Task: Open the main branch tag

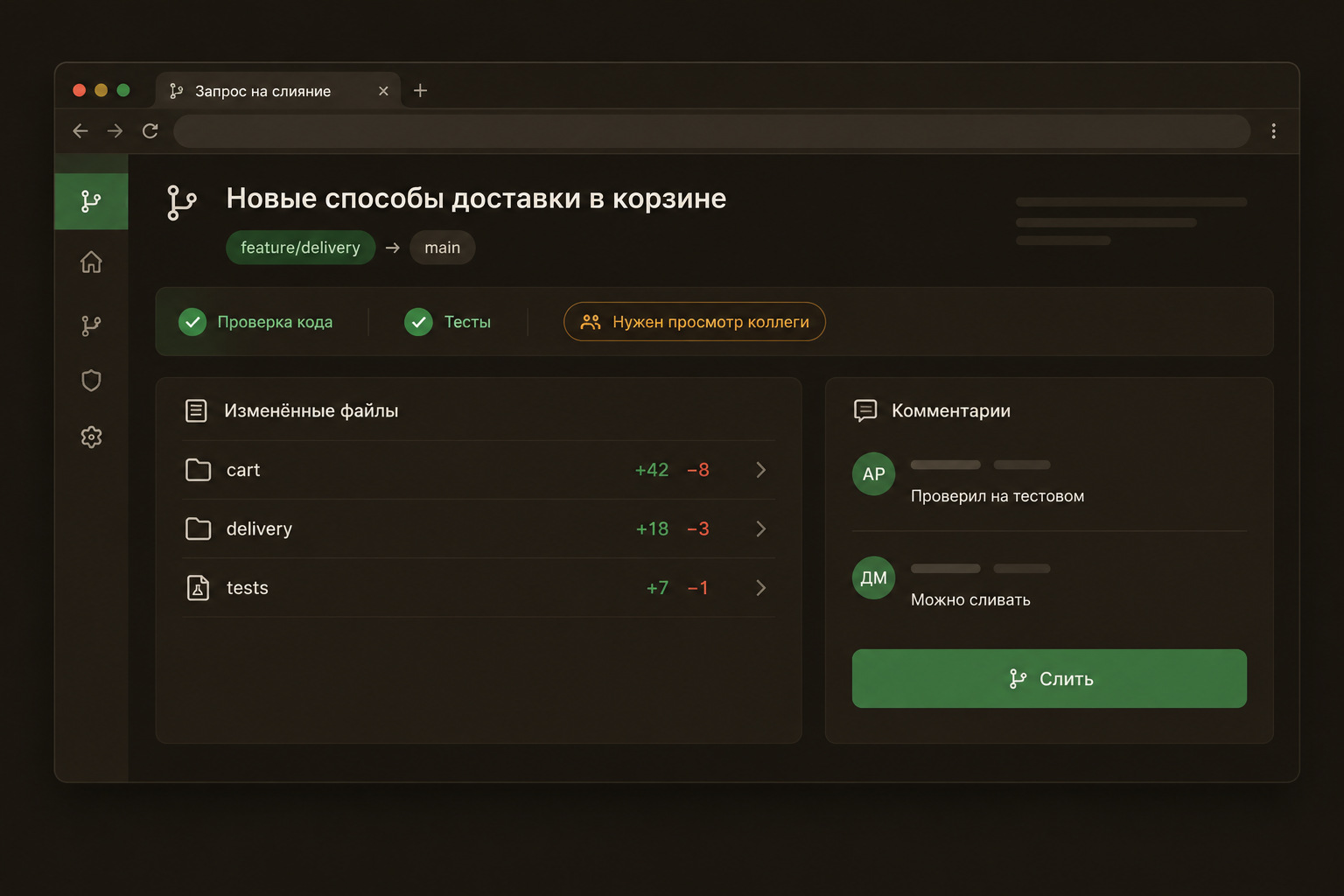Action: coord(443,248)
